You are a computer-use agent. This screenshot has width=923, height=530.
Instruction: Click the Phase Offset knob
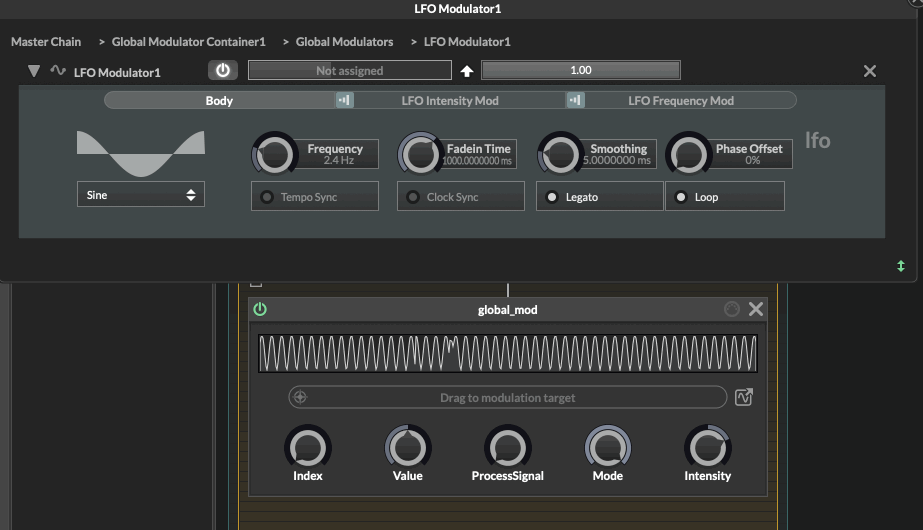tap(688, 154)
